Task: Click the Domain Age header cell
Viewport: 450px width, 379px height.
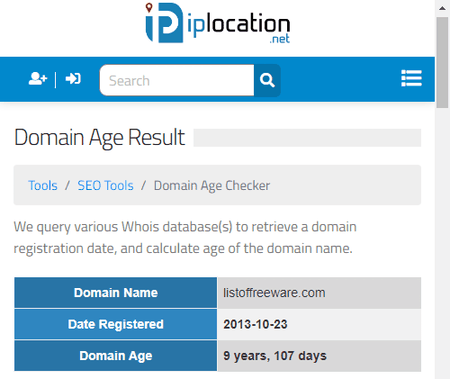Action: [116, 356]
